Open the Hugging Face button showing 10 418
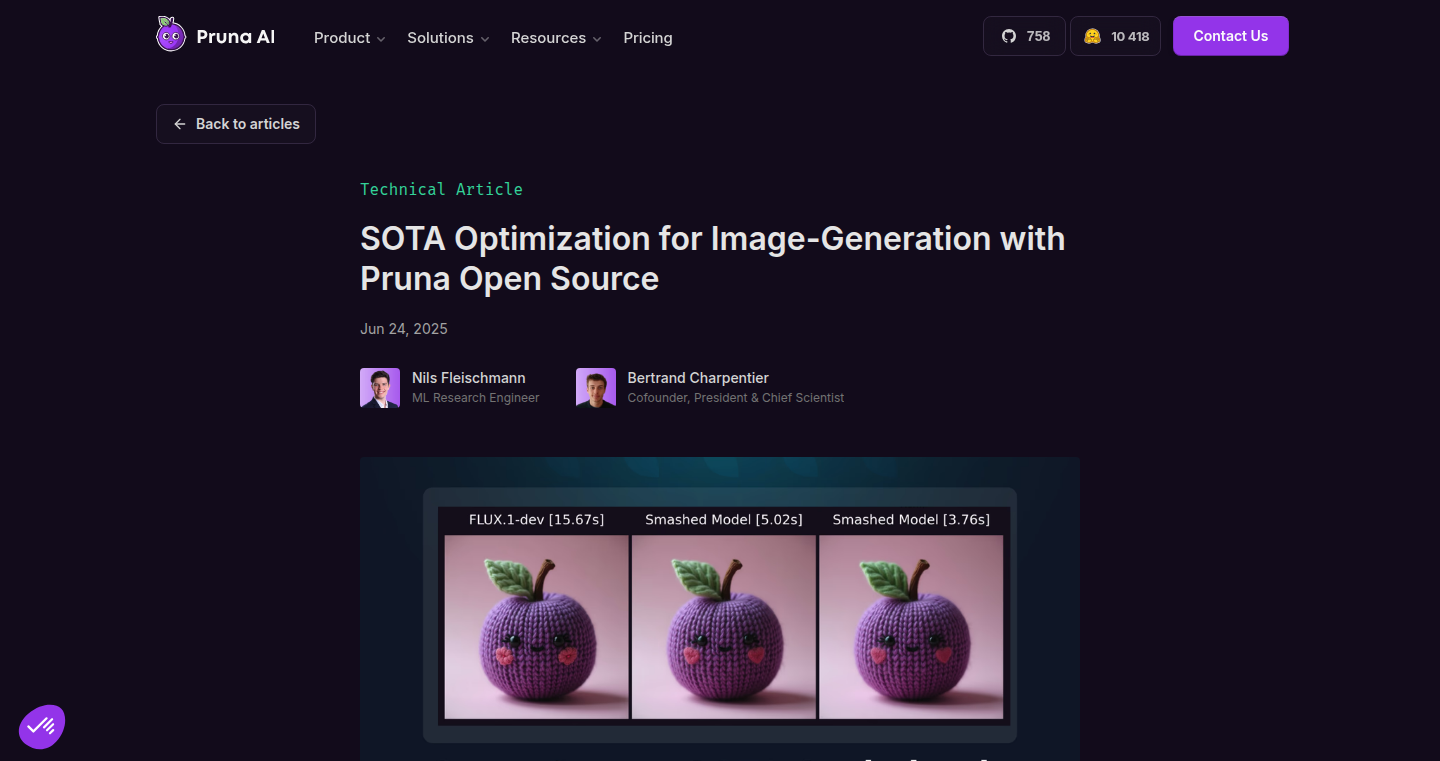This screenshot has width=1440, height=761. pyautogui.click(x=1115, y=36)
